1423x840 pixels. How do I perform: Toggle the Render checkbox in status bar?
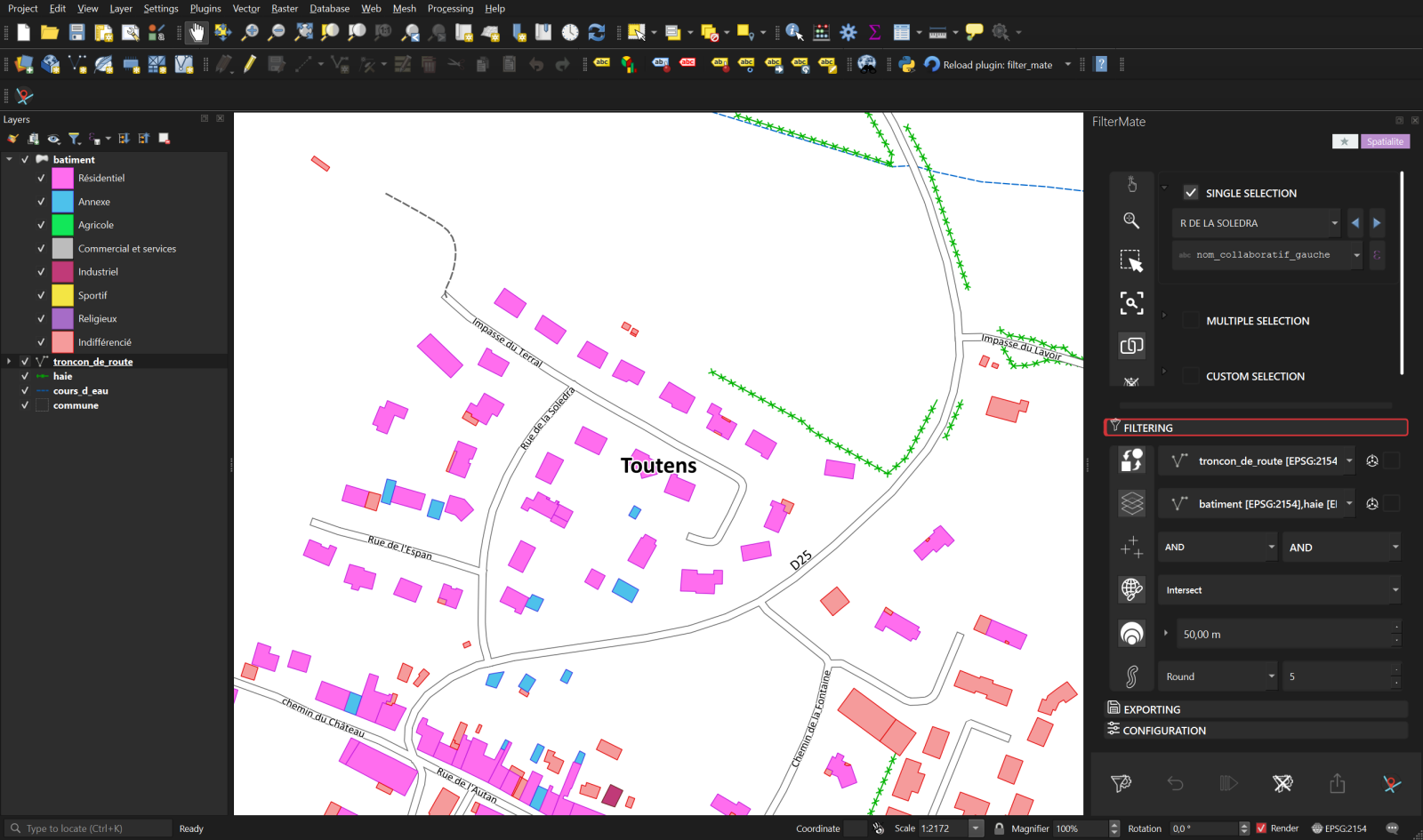pyautogui.click(x=1261, y=828)
